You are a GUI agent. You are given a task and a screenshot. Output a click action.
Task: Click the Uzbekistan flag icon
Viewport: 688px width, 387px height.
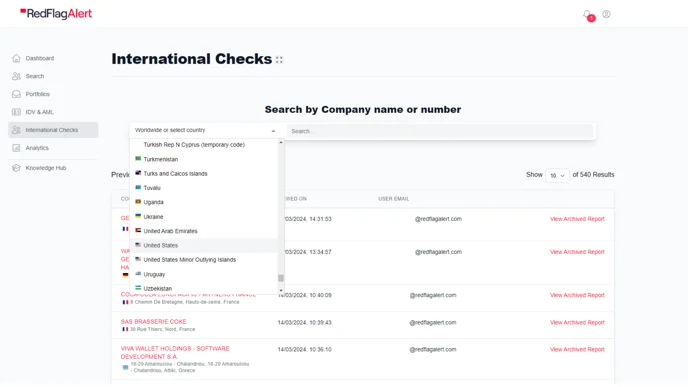(138, 288)
